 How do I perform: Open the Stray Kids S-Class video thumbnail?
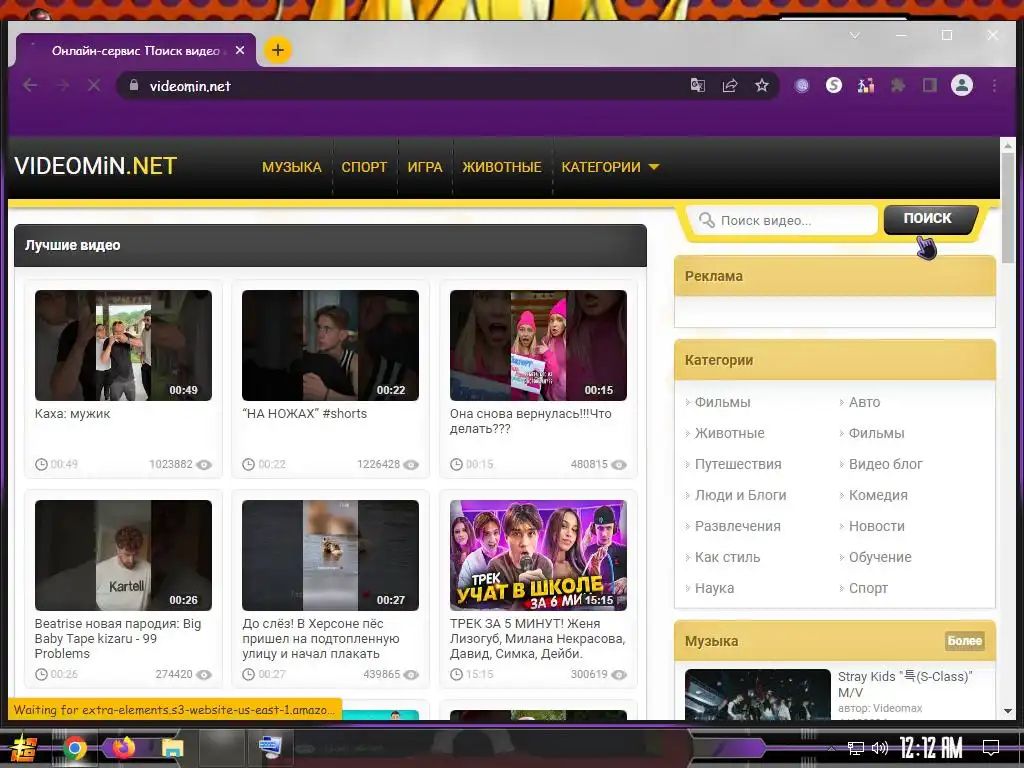[x=758, y=694]
